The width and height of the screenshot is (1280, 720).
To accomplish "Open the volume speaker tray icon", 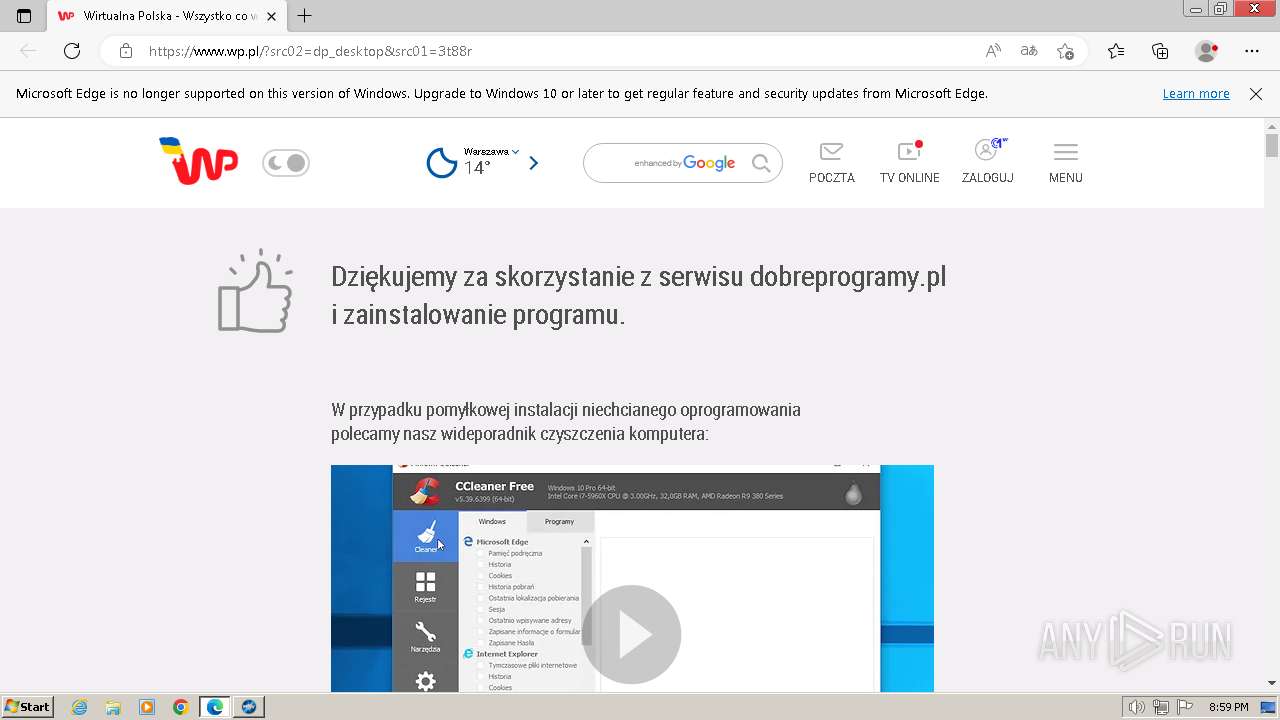I will 1137,707.
